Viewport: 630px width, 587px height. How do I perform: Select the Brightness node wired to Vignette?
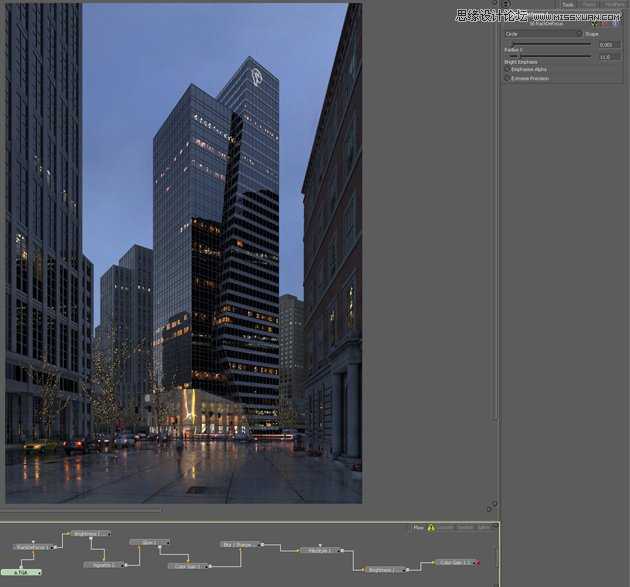click(91, 534)
